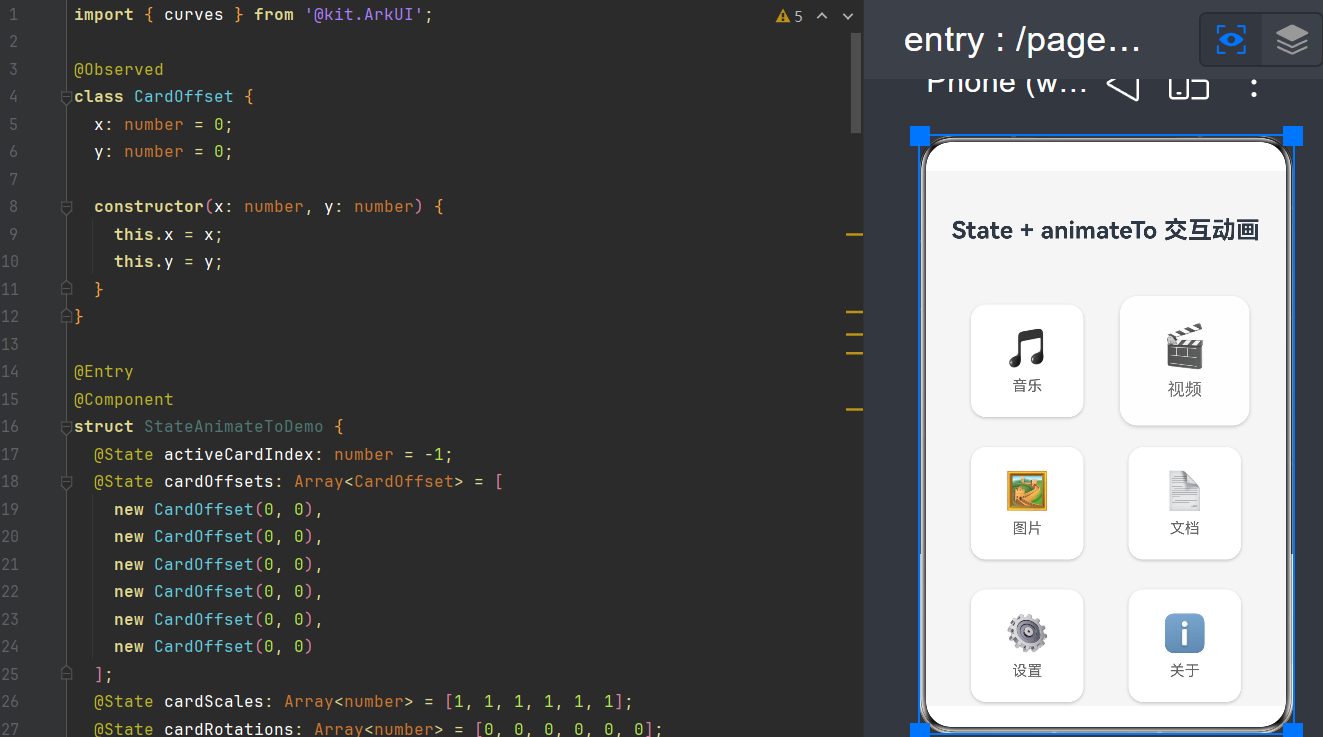Collapse the constructor block fold marker
The width and height of the screenshot is (1323, 737).
pos(66,207)
